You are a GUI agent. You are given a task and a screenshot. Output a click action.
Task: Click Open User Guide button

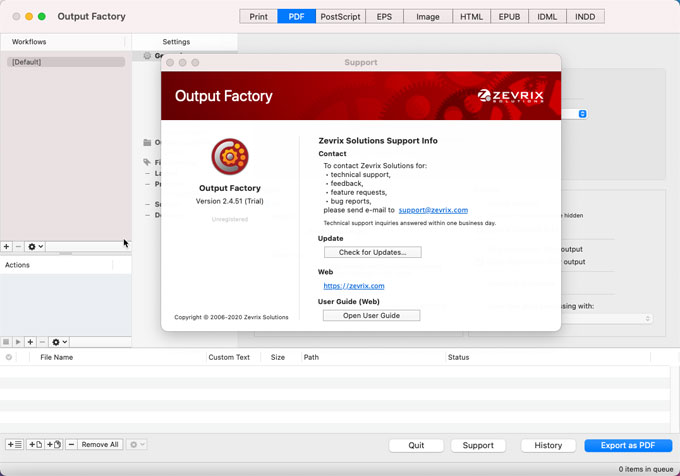click(x=371, y=316)
